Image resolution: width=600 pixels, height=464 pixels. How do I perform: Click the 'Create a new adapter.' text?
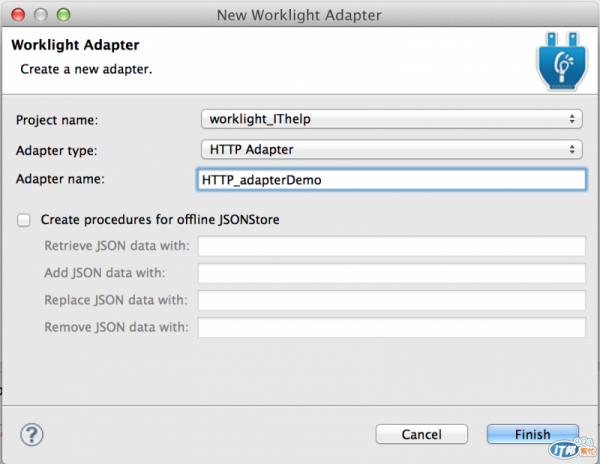coord(86,69)
